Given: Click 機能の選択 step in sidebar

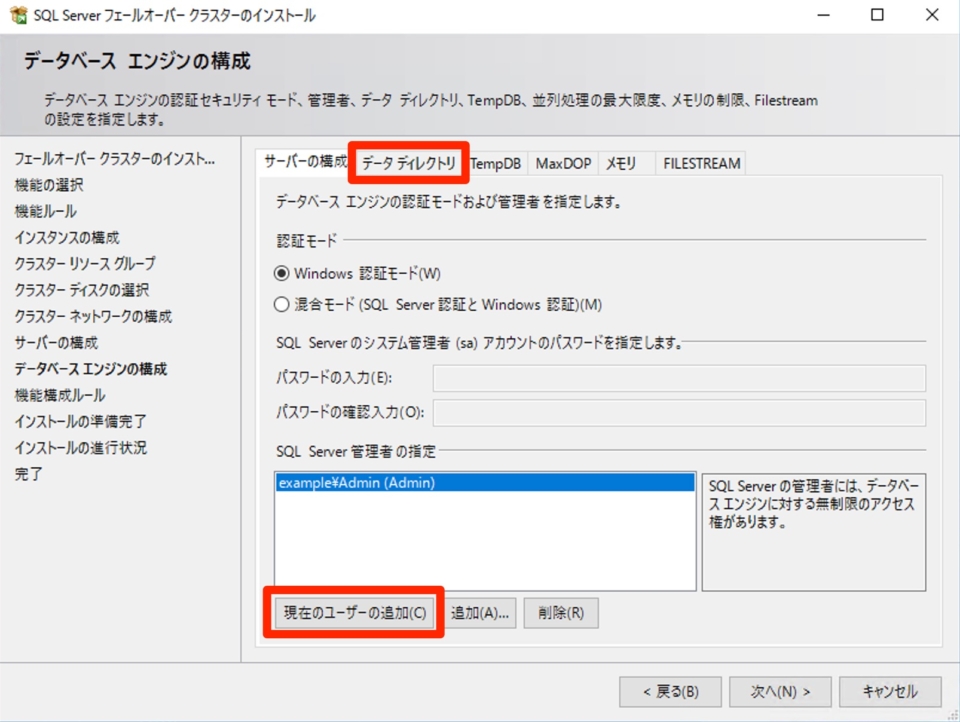Looking at the screenshot, I should pyautogui.click(x=49, y=185).
